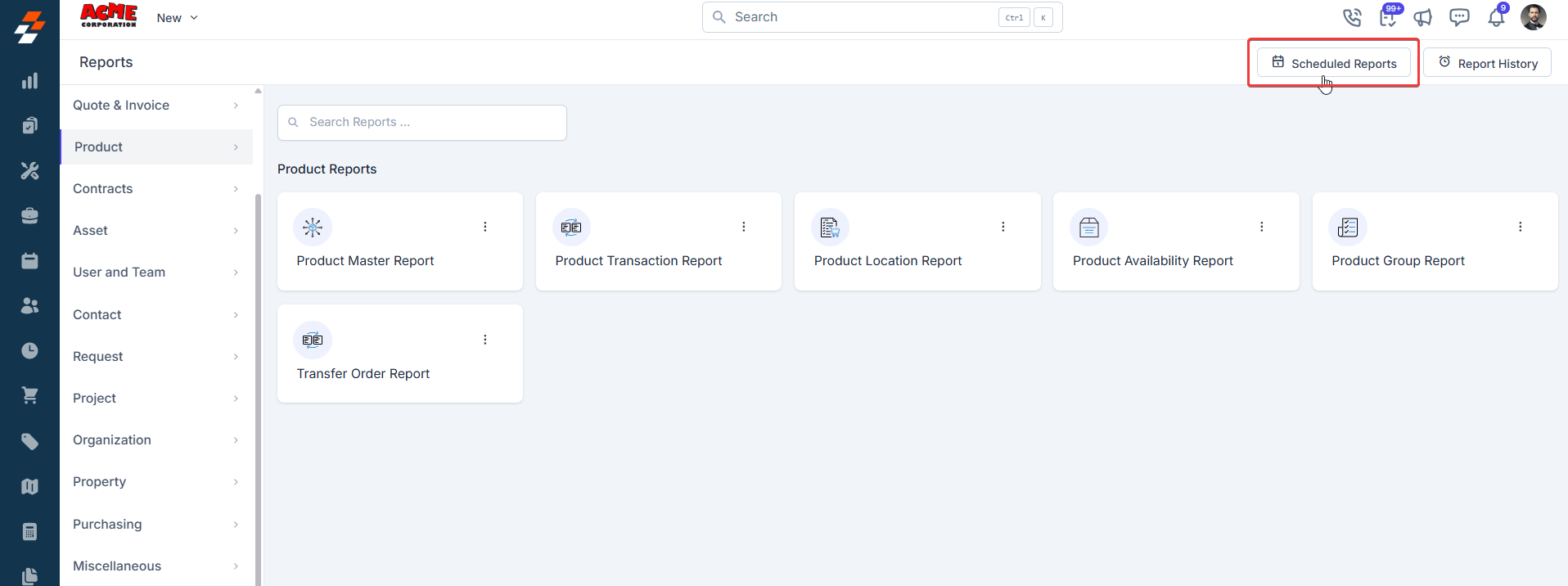
Task: Open the tasks icon with 99+ badge
Action: [1389, 16]
